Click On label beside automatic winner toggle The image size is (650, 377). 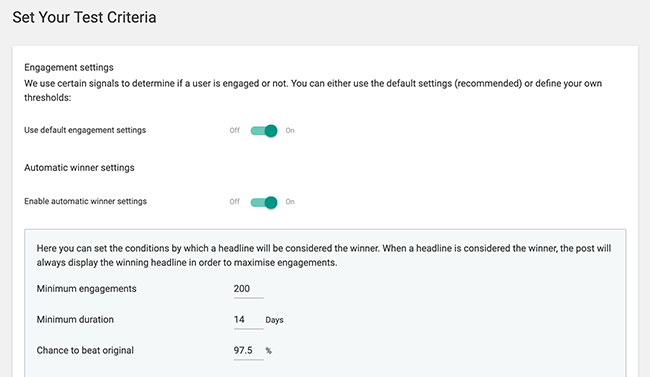[290, 202]
